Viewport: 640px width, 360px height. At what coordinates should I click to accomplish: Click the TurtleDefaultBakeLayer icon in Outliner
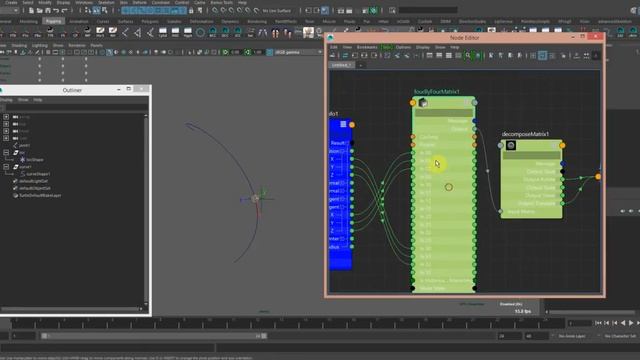click(x=16, y=196)
